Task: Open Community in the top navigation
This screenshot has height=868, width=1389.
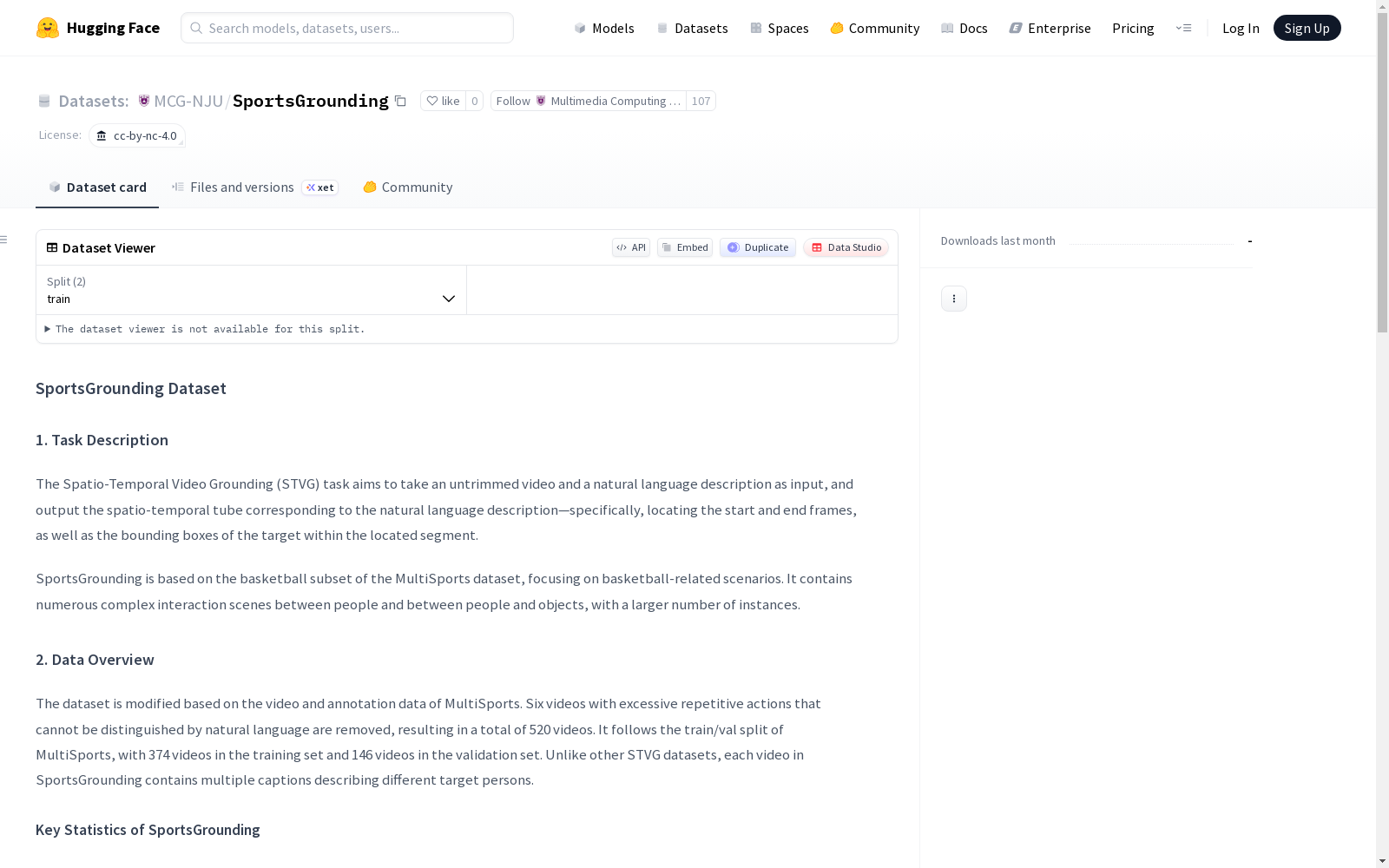Action: 875,28
